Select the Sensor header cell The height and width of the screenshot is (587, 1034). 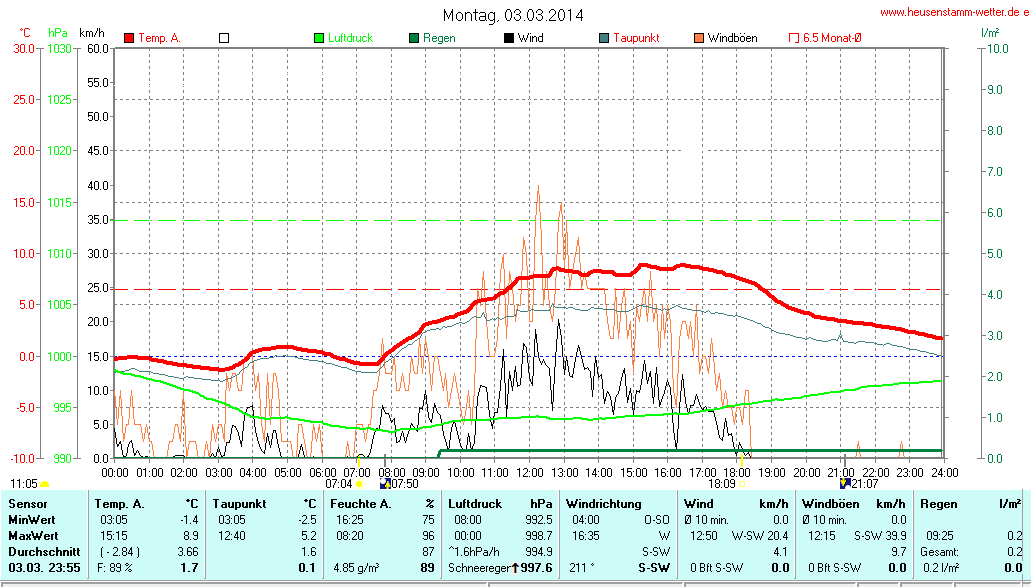(x=28, y=504)
